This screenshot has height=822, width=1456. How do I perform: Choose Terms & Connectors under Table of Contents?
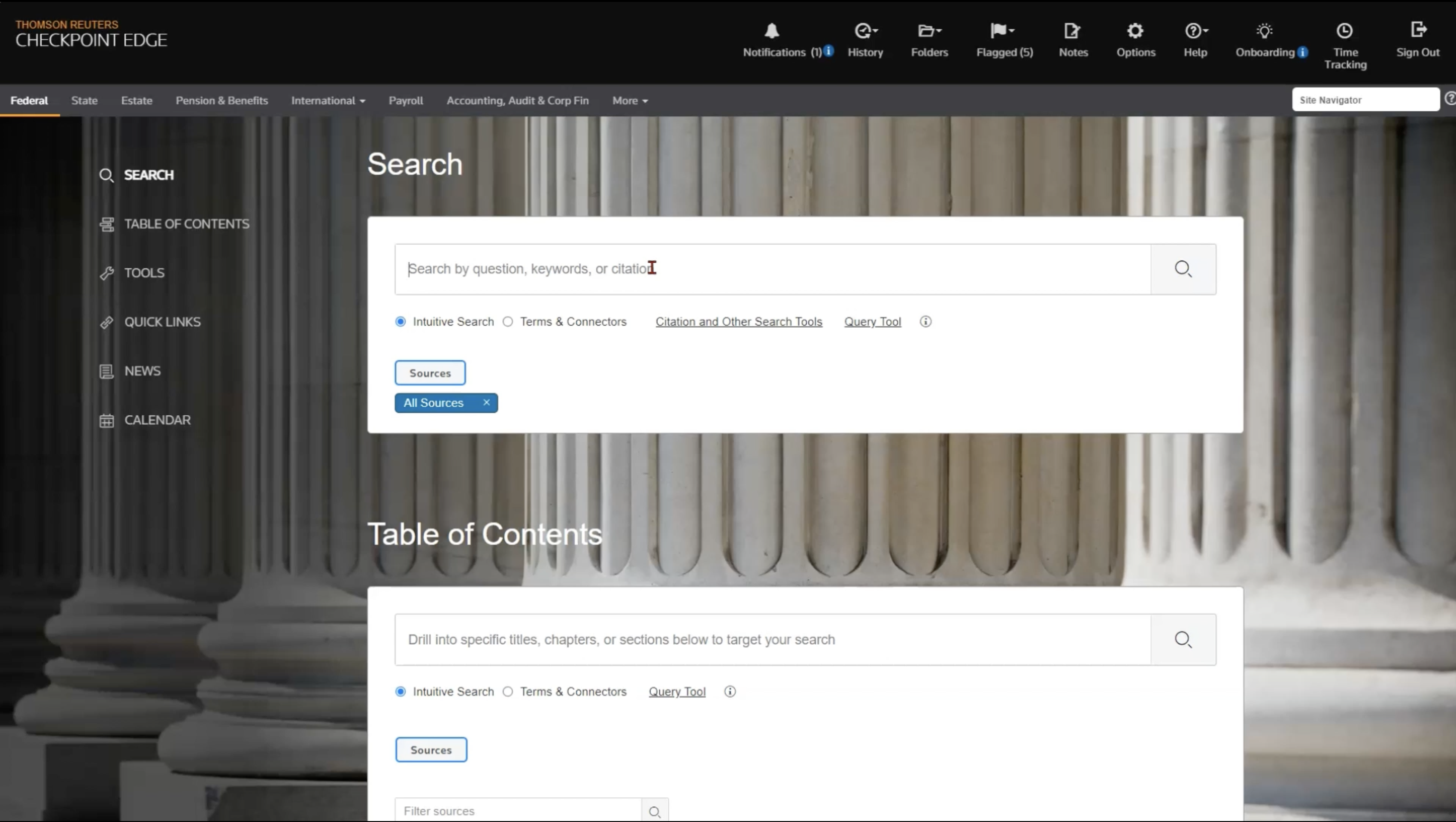coord(508,692)
